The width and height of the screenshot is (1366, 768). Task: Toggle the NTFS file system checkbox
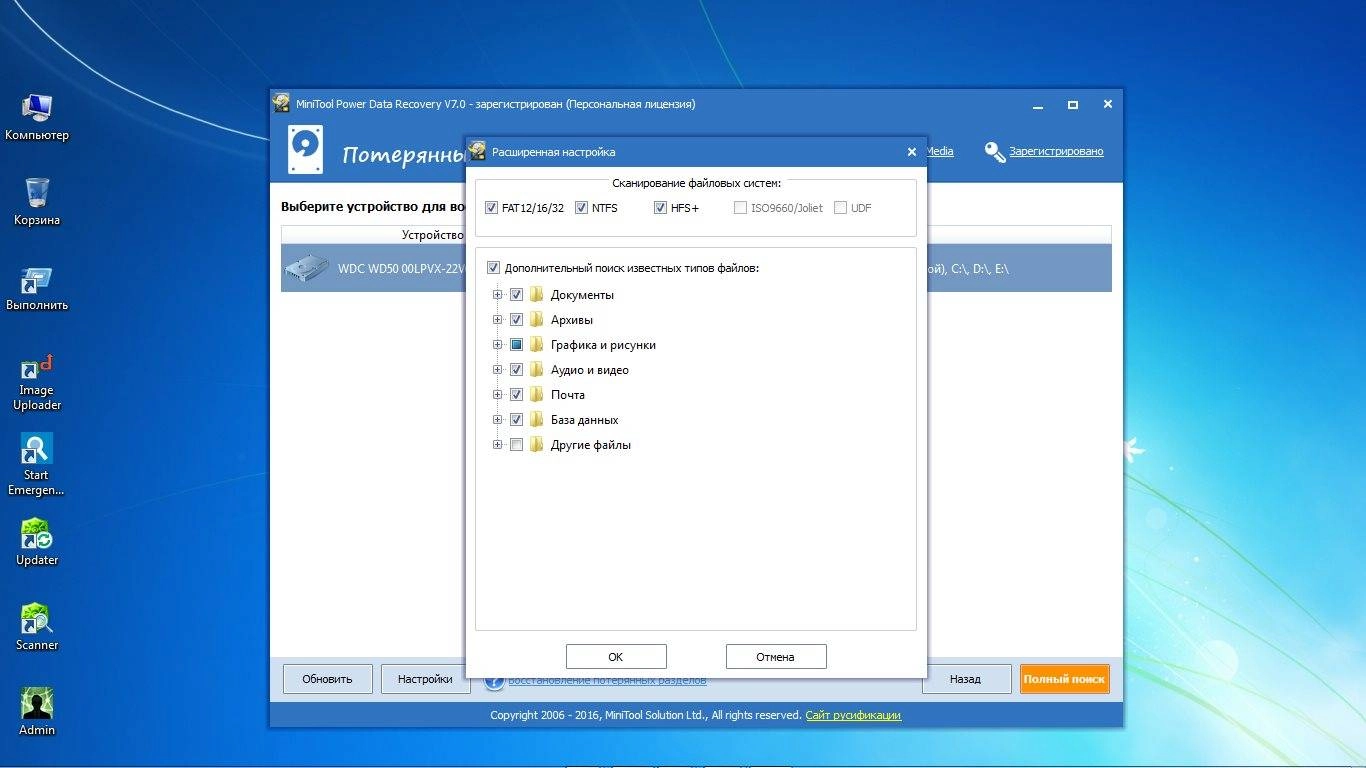coord(581,208)
